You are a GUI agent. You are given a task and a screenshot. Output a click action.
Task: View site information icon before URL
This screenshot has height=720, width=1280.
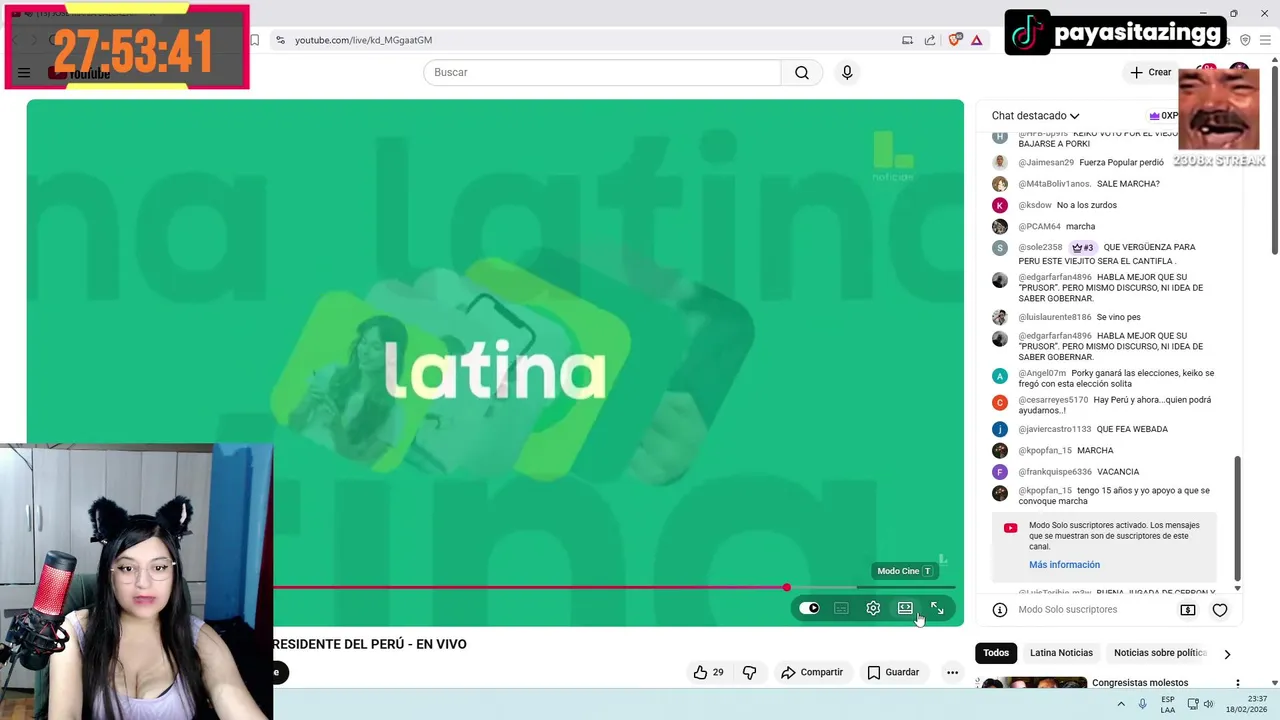point(280,40)
